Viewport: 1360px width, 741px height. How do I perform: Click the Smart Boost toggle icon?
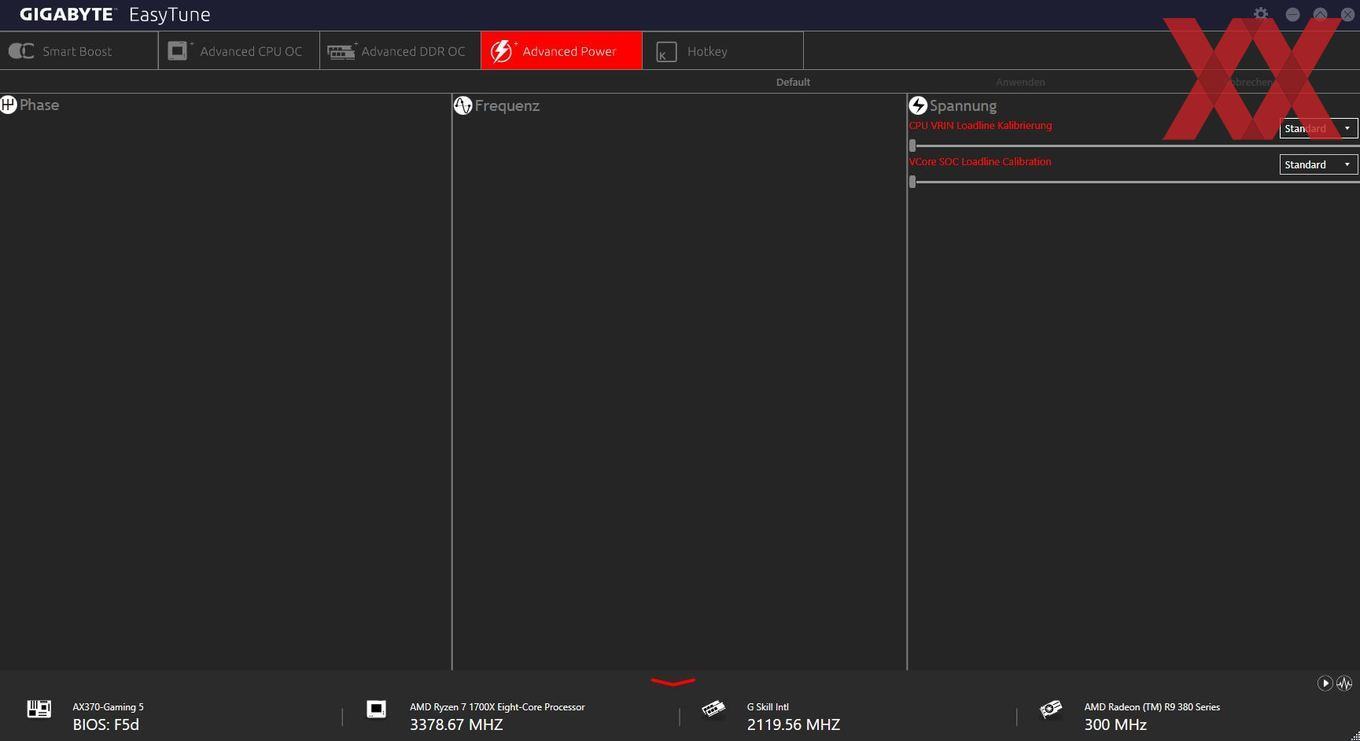click(21, 51)
